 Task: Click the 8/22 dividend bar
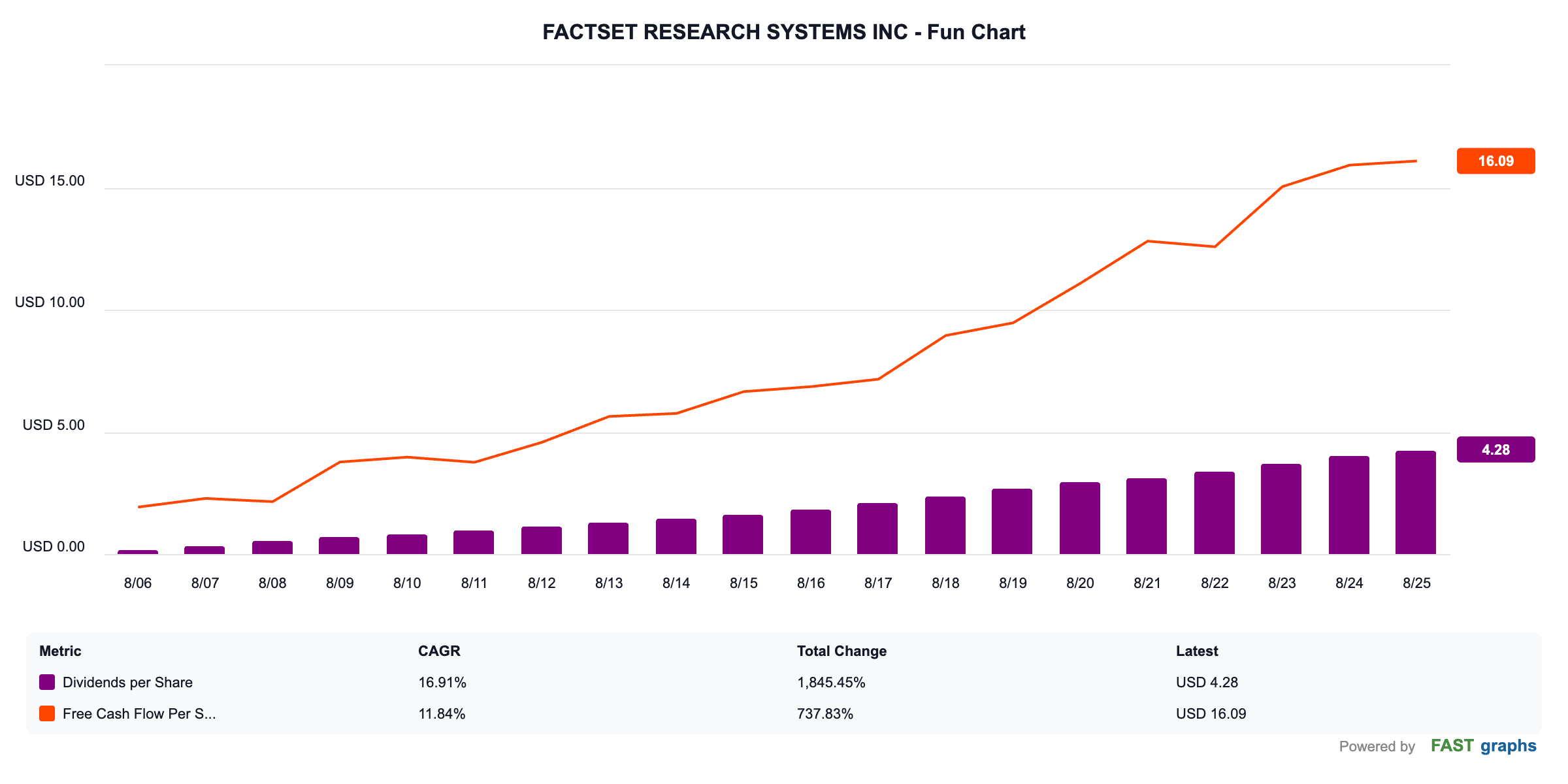tap(1215, 513)
